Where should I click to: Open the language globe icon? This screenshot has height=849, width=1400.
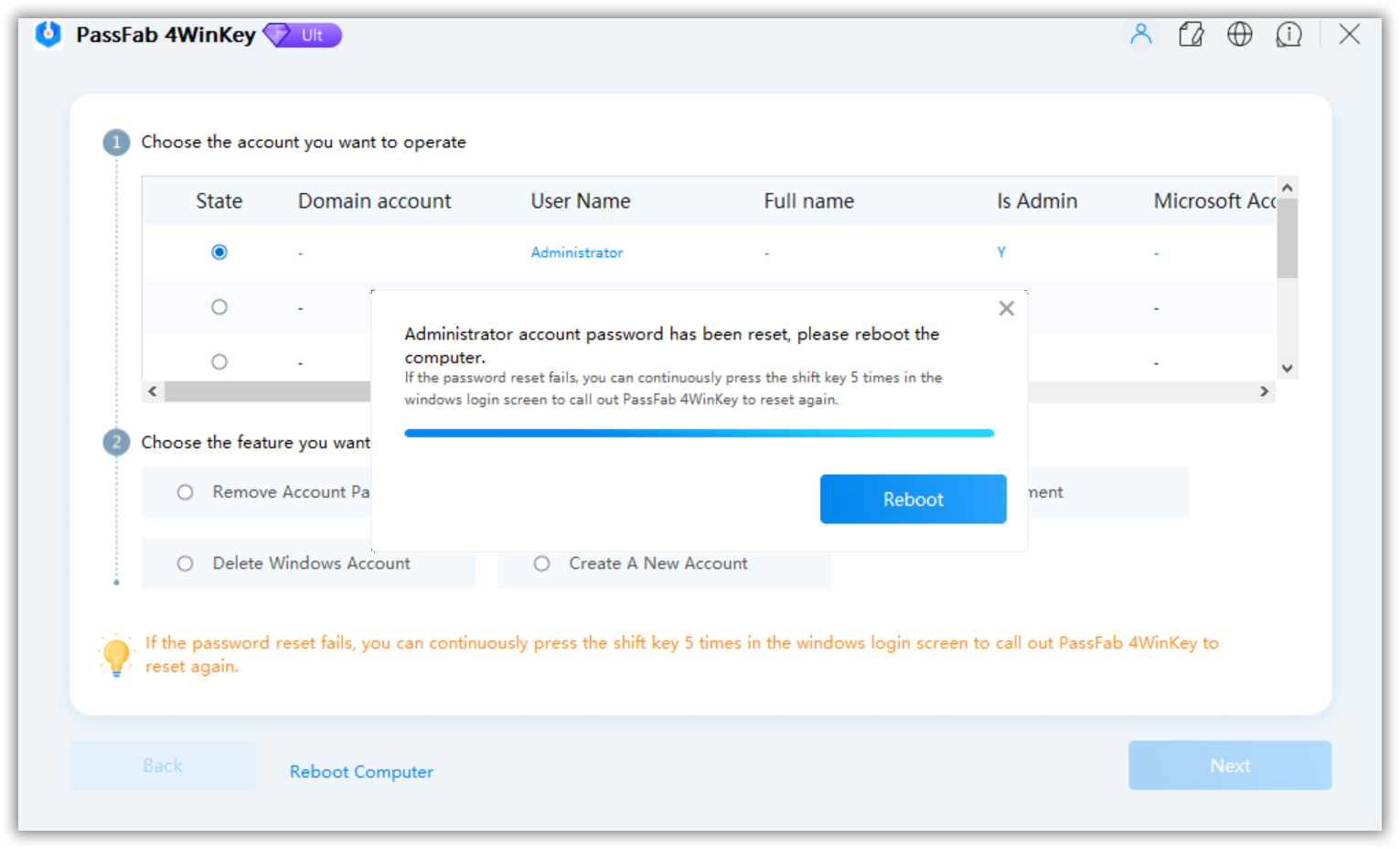[x=1240, y=34]
